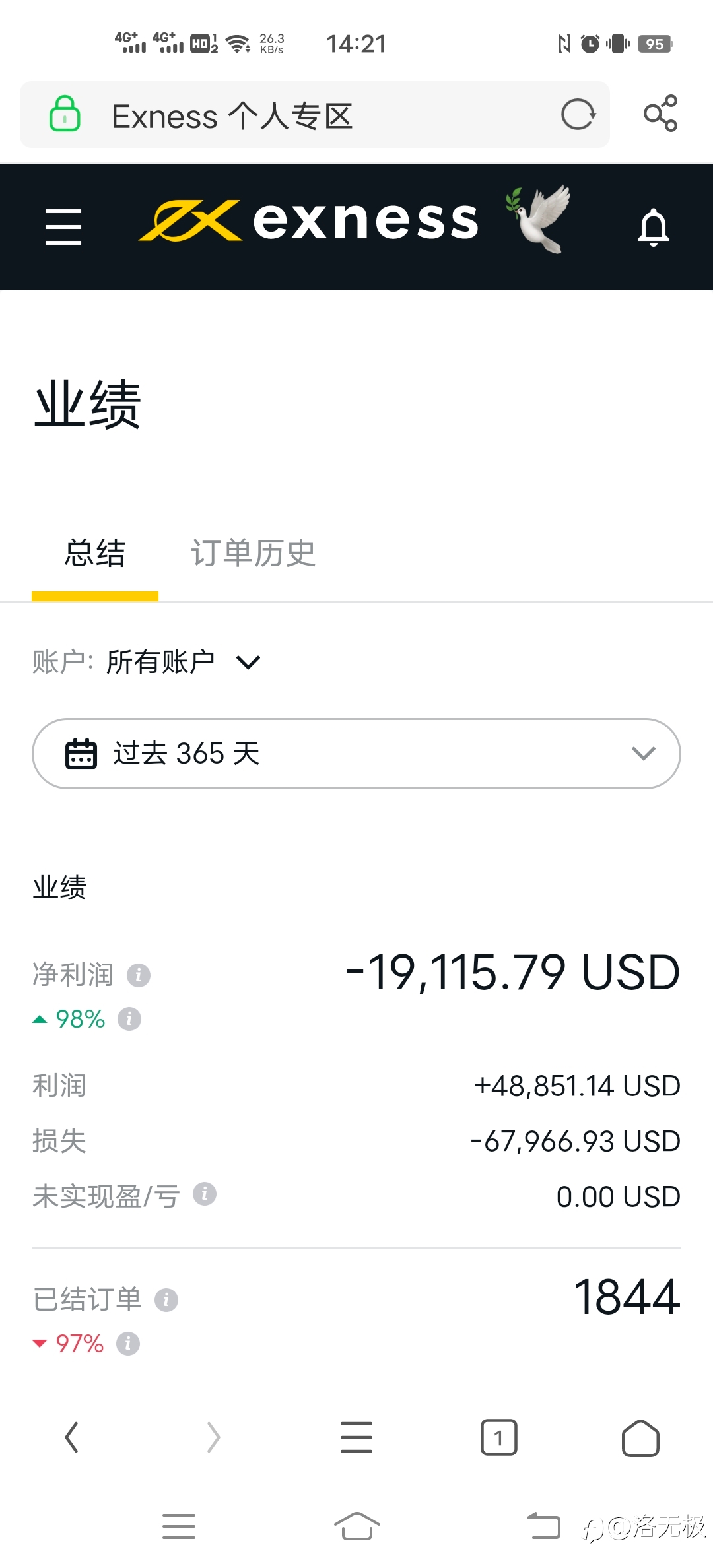This screenshot has height=1568, width=713.
Task: Tap info icon next to 97% change
Action: [128, 1343]
